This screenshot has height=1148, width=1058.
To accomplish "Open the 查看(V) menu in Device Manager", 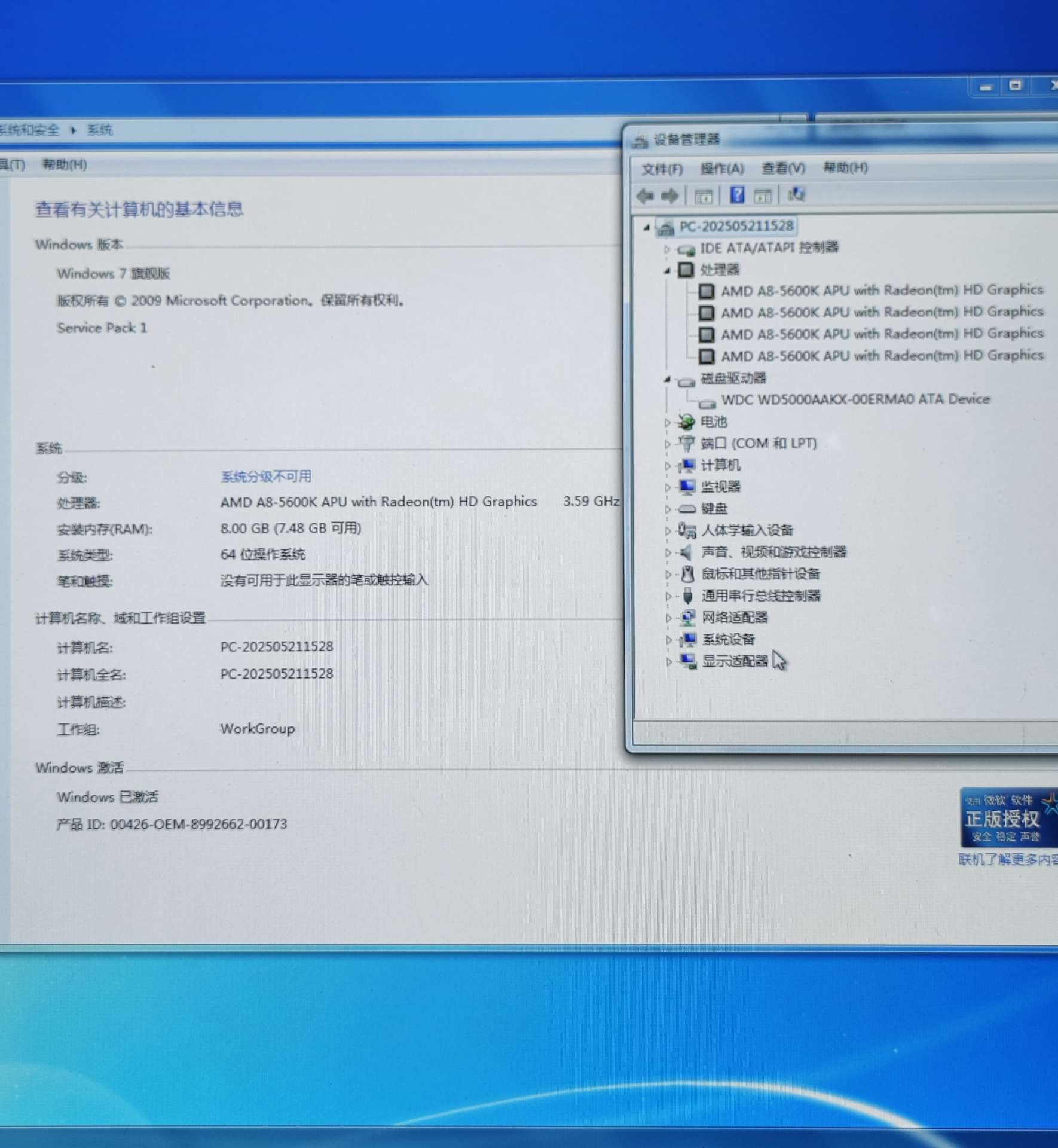I will pyautogui.click(x=783, y=169).
